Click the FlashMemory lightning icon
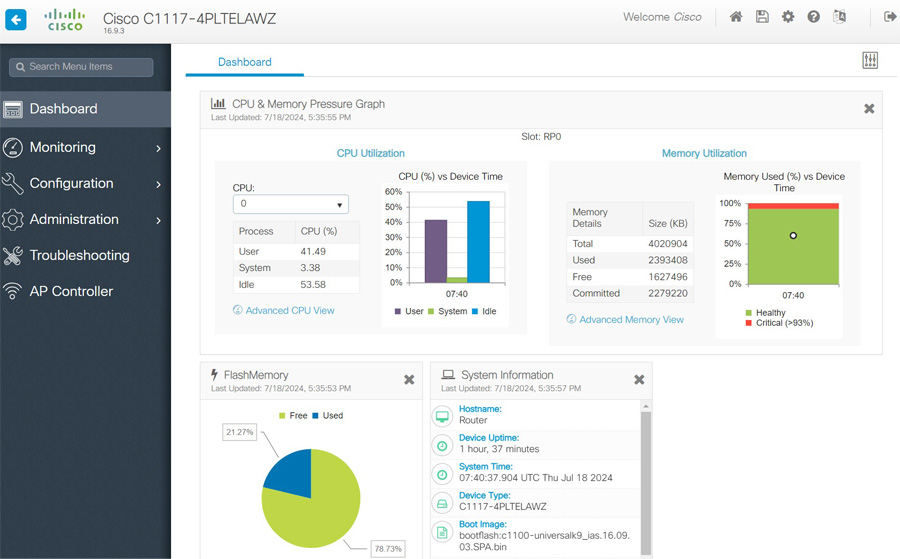The image size is (900, 559). [214, 375]
